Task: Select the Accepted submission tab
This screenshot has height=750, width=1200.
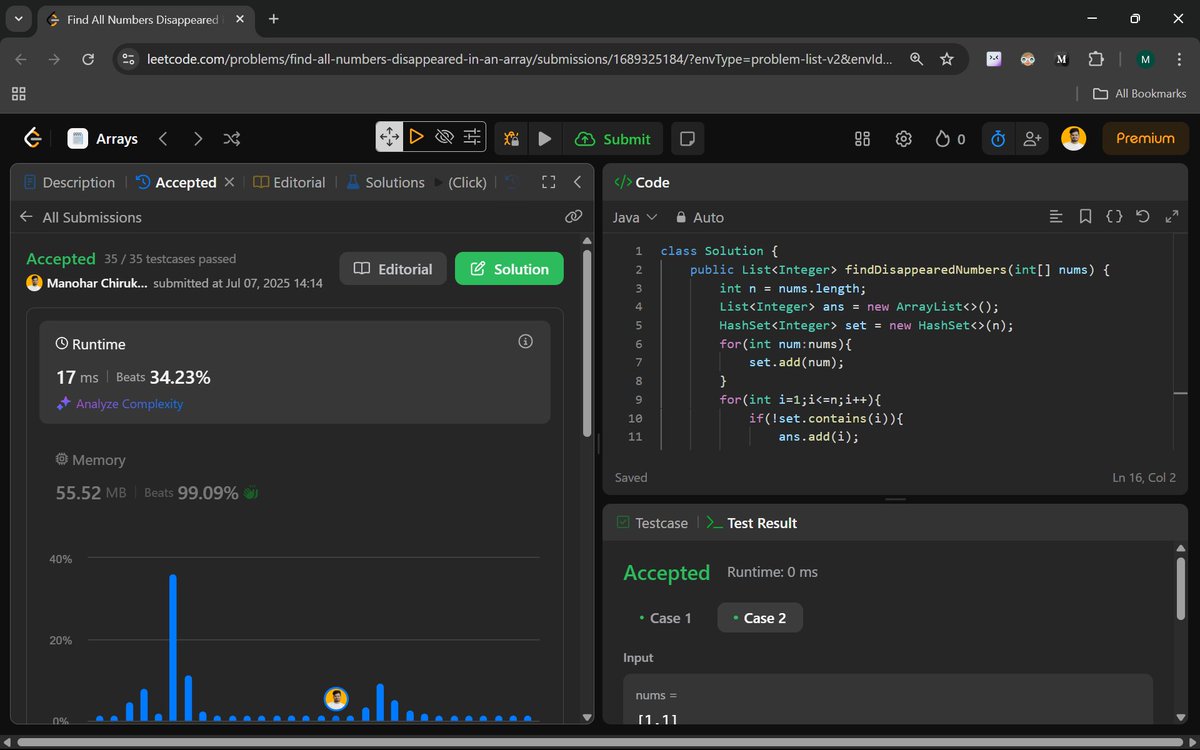Action: tap(176, 182)
